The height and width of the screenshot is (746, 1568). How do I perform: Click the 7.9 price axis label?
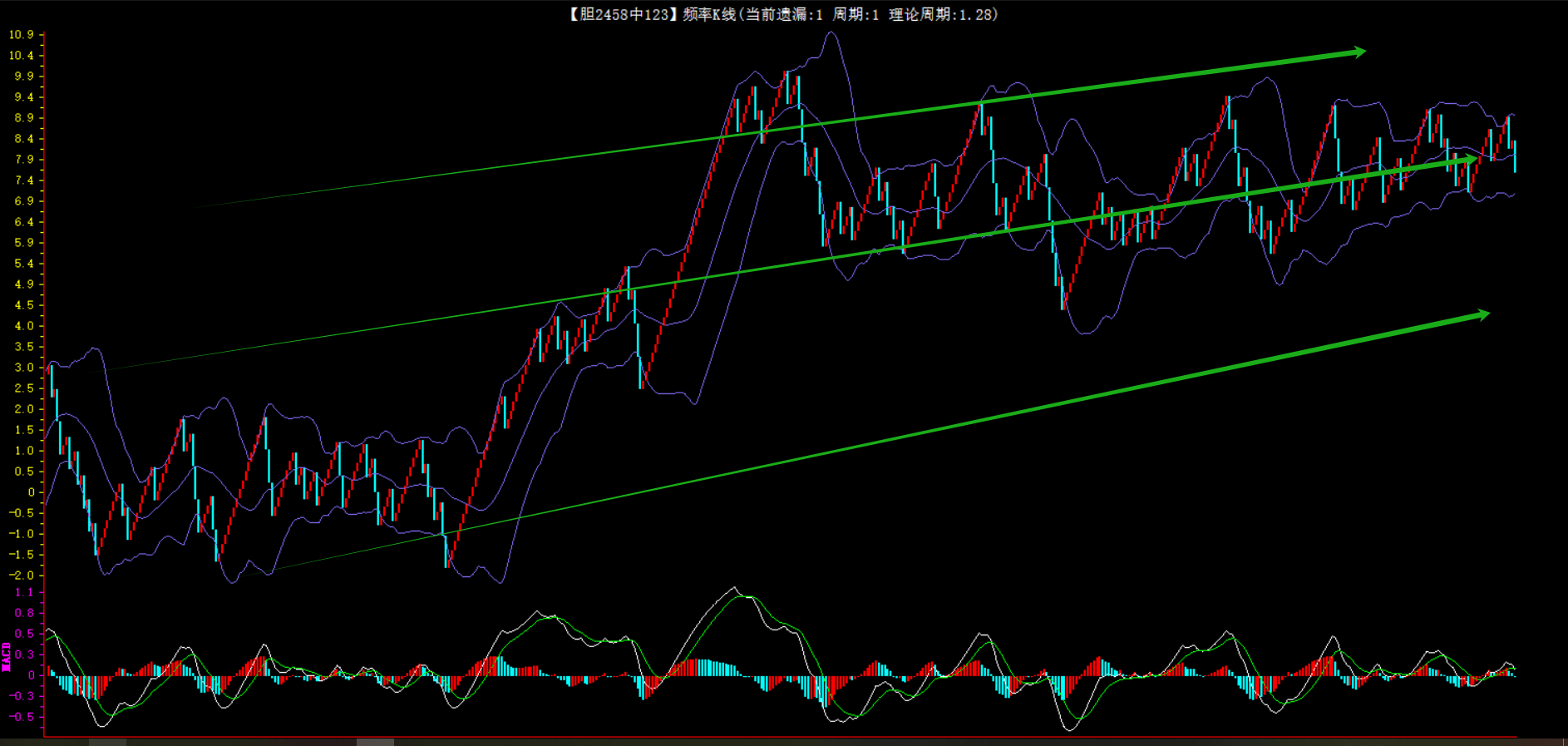[x=24, y=160]
